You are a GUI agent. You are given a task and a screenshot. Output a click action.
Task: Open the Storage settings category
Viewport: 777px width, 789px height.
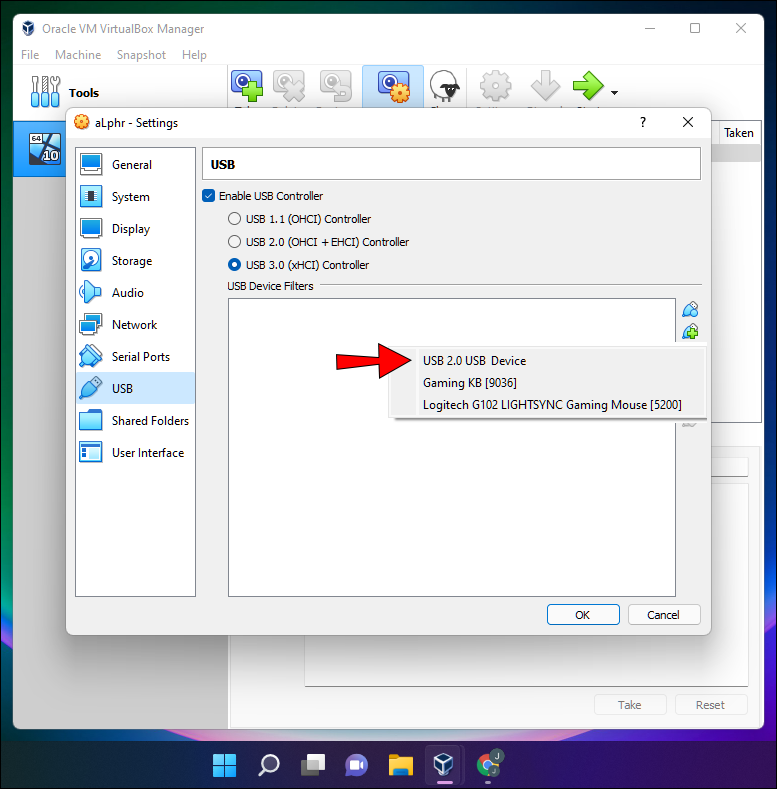click(x=135, y=261)
